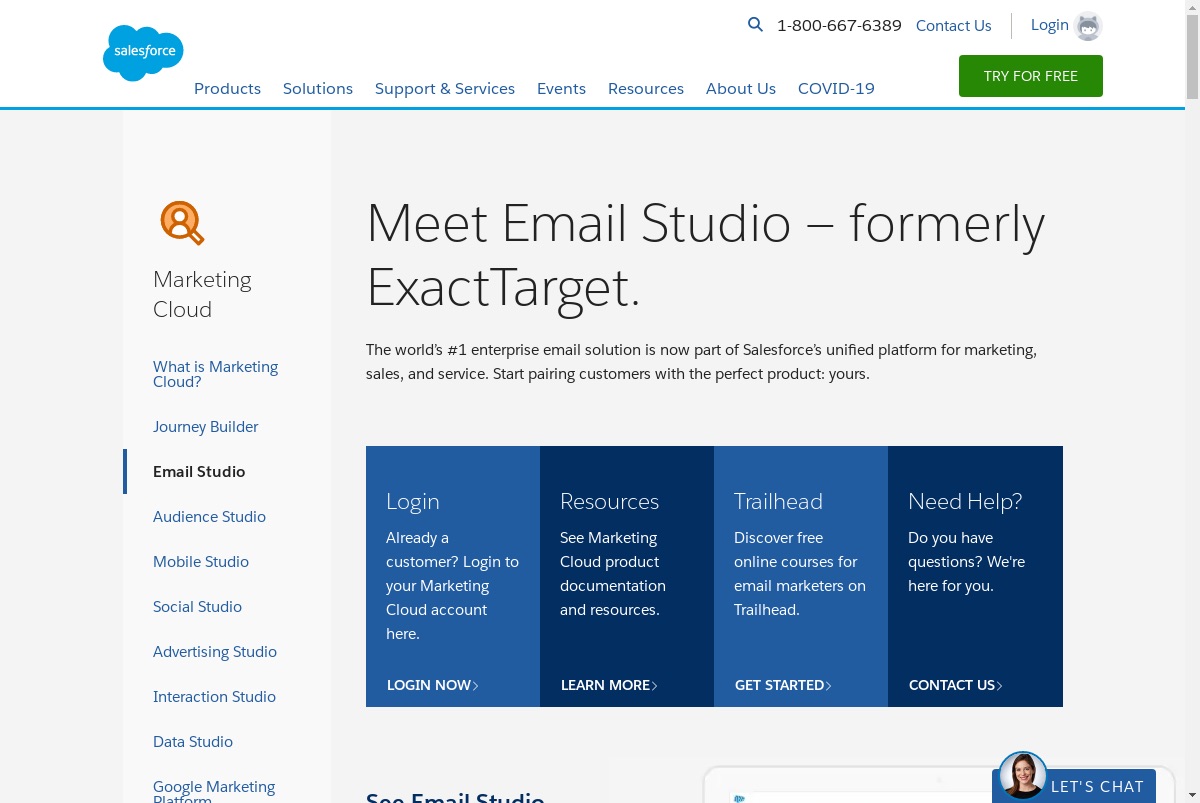Viewport: 1200px width, 803px height.
Task: Click the Salesforce cloud logo
Action: (143, 53)
